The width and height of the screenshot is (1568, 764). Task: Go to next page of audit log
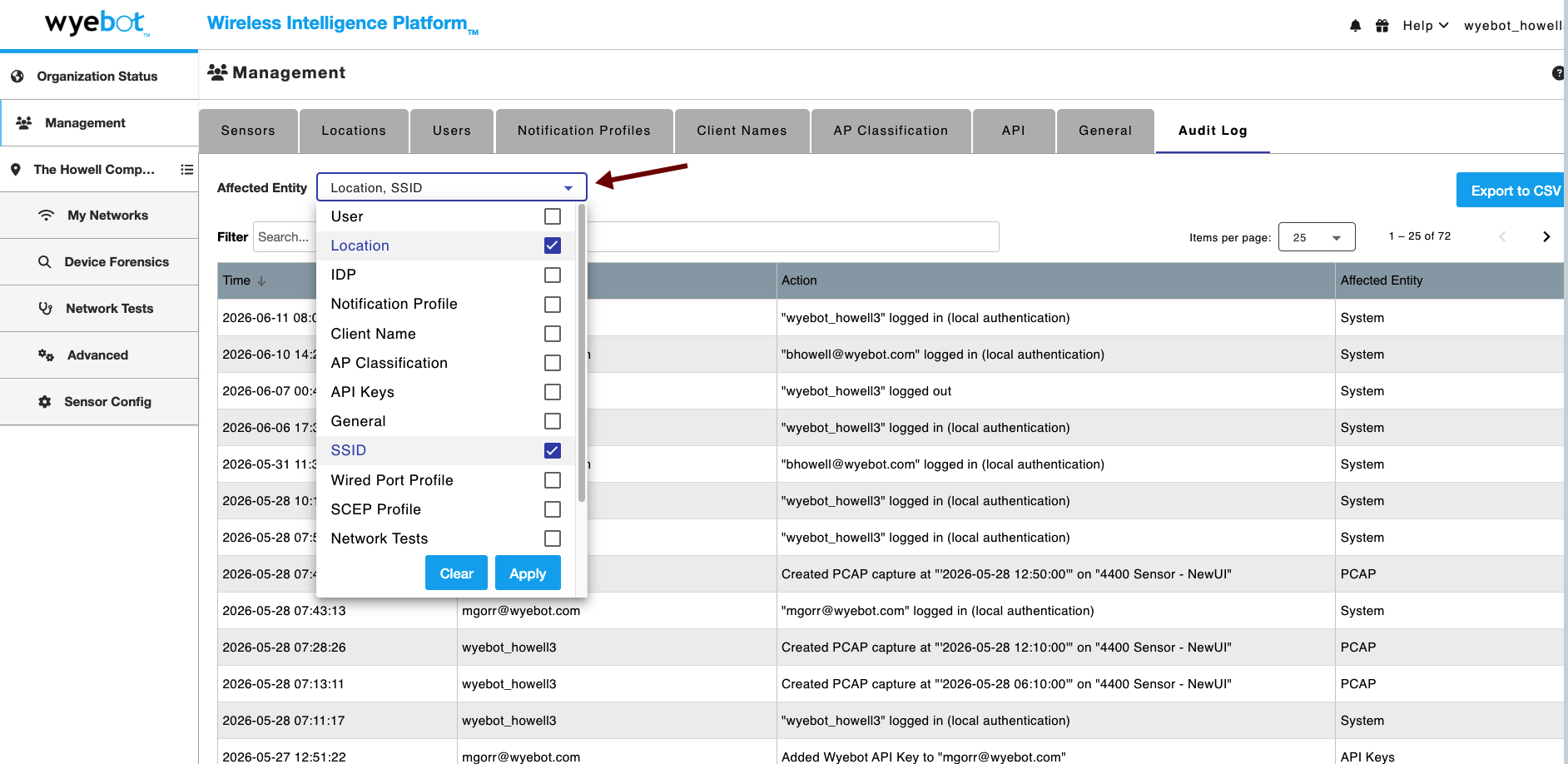point(1546,236)
